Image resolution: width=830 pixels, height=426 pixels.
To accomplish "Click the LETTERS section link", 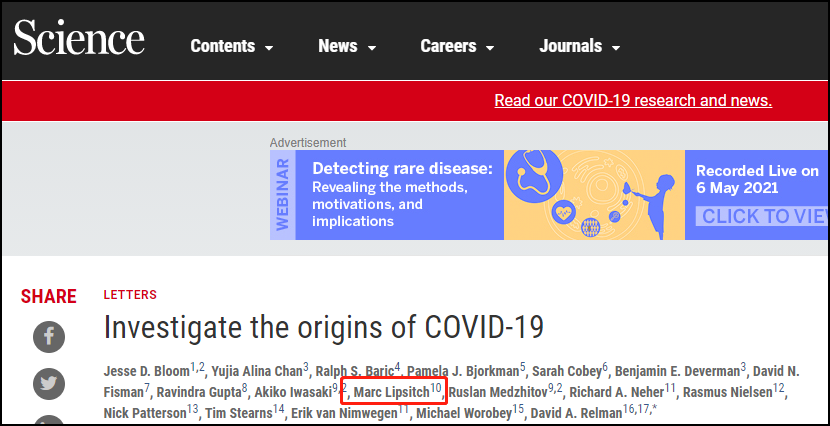I will click(130, 295).
